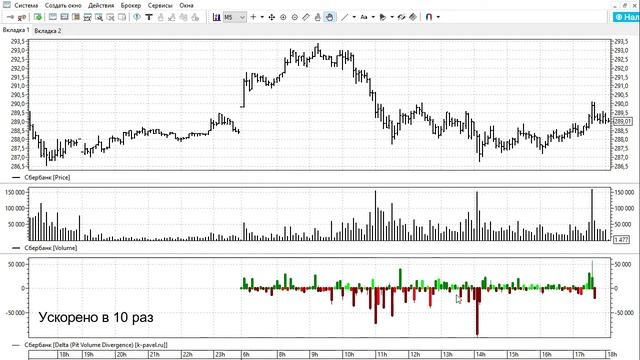This screenshot has width=640, height=360.
Task: Click the green info pin icon
Action: coord(137,17)
